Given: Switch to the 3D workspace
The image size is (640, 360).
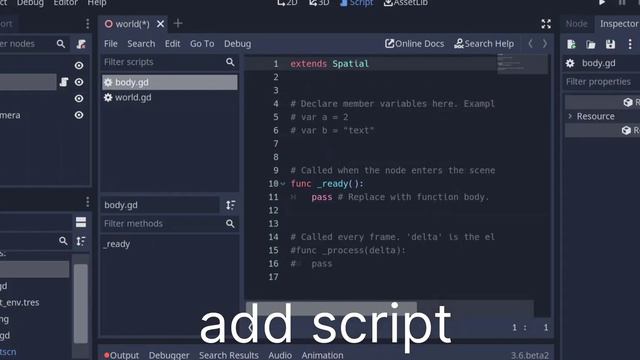Looking at the screenshot, I should pyautogui.click(x=319, y=3).
